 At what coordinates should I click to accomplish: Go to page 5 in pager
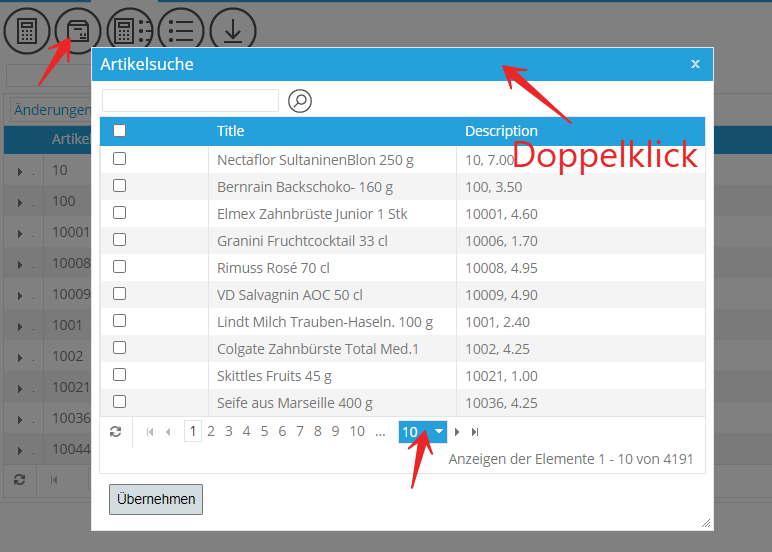click(x=264, y=432)
